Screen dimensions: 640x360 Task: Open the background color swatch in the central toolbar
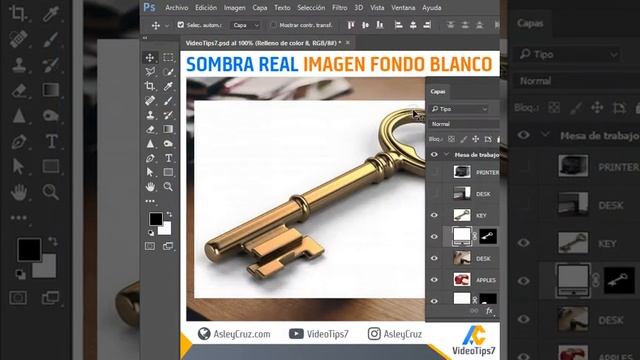click(x=166, y=230)
